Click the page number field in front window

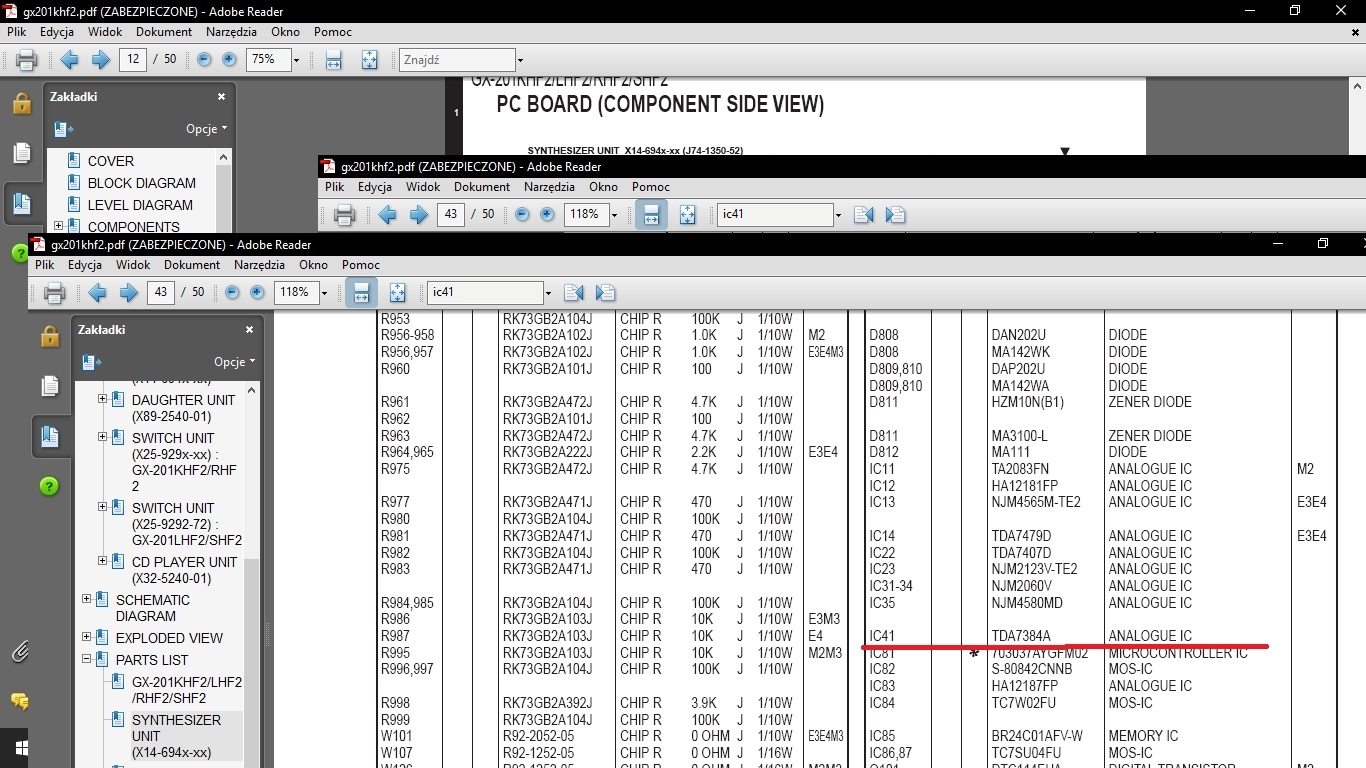pyautogui.click(x=159, y=293)
